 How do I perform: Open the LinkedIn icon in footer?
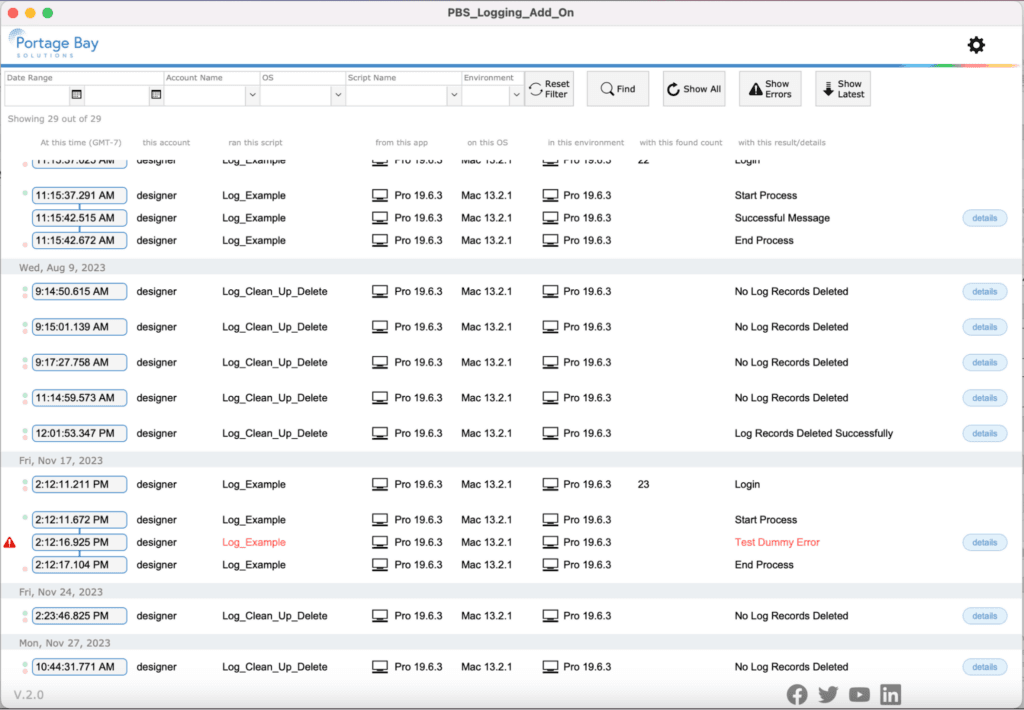[890, 694]
